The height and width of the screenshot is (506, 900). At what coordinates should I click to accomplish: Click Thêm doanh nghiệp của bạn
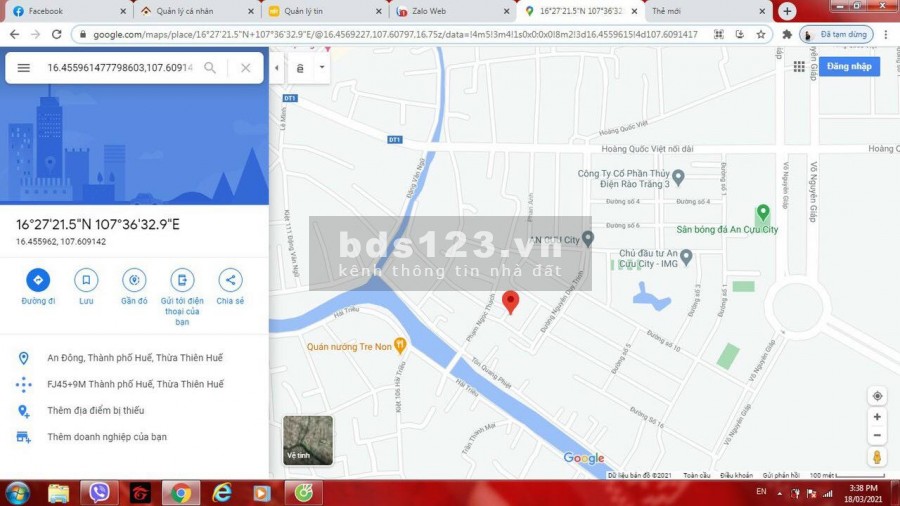[134, 437]
